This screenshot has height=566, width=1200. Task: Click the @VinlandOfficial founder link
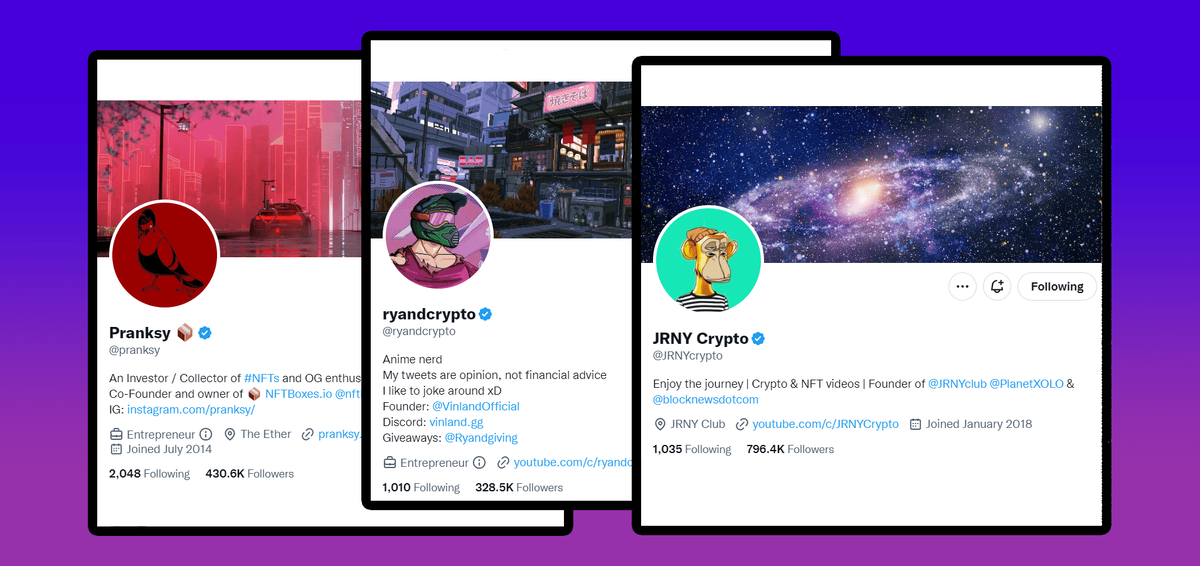coord(476,406)
